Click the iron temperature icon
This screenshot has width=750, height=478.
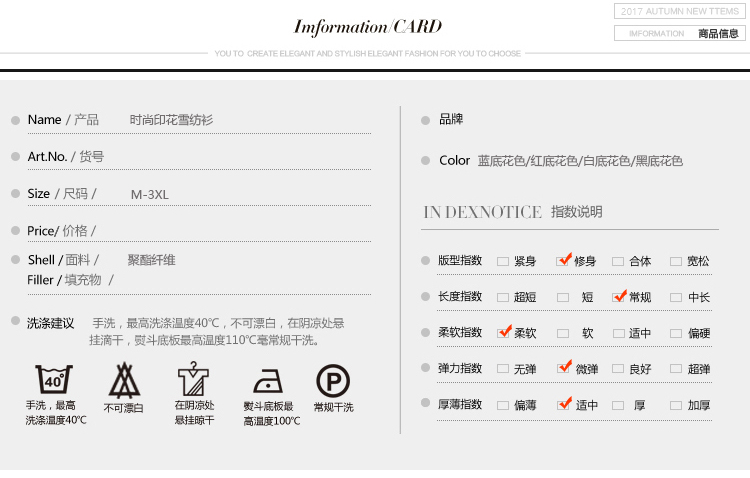pyautogui.click(x=268, y=381)
